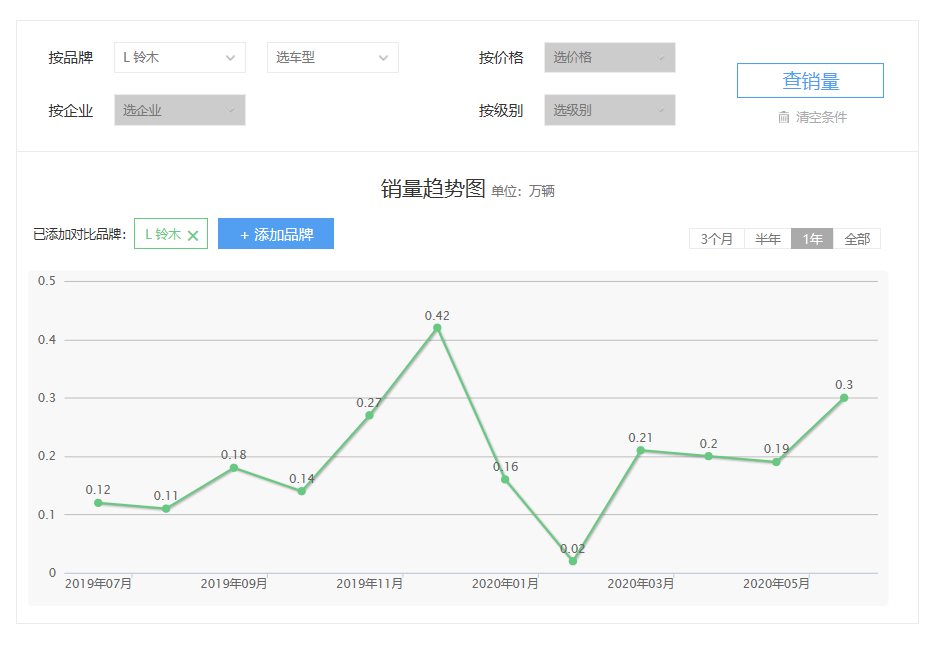Viewport: 940px width, 648px height.
Task: Select the 半年 time range
Action: coord(768,239)
